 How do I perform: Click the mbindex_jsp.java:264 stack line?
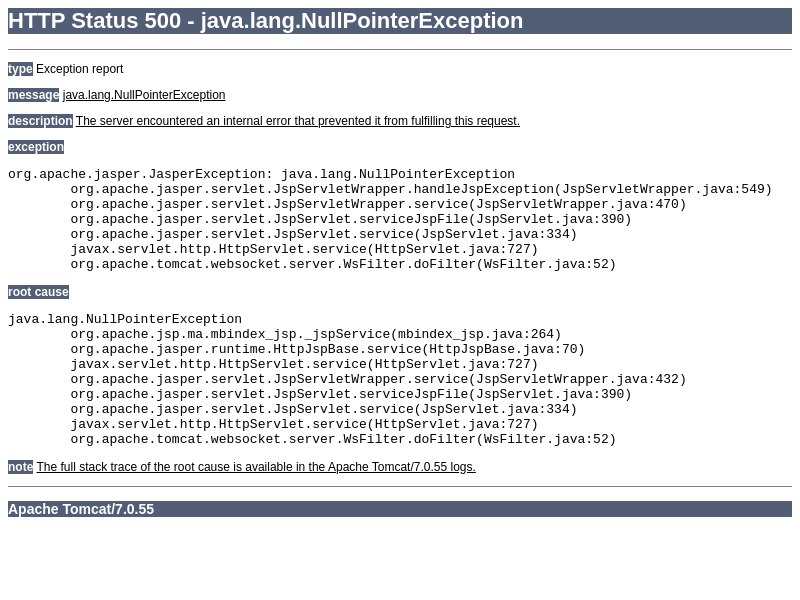(x=315, y=334)
